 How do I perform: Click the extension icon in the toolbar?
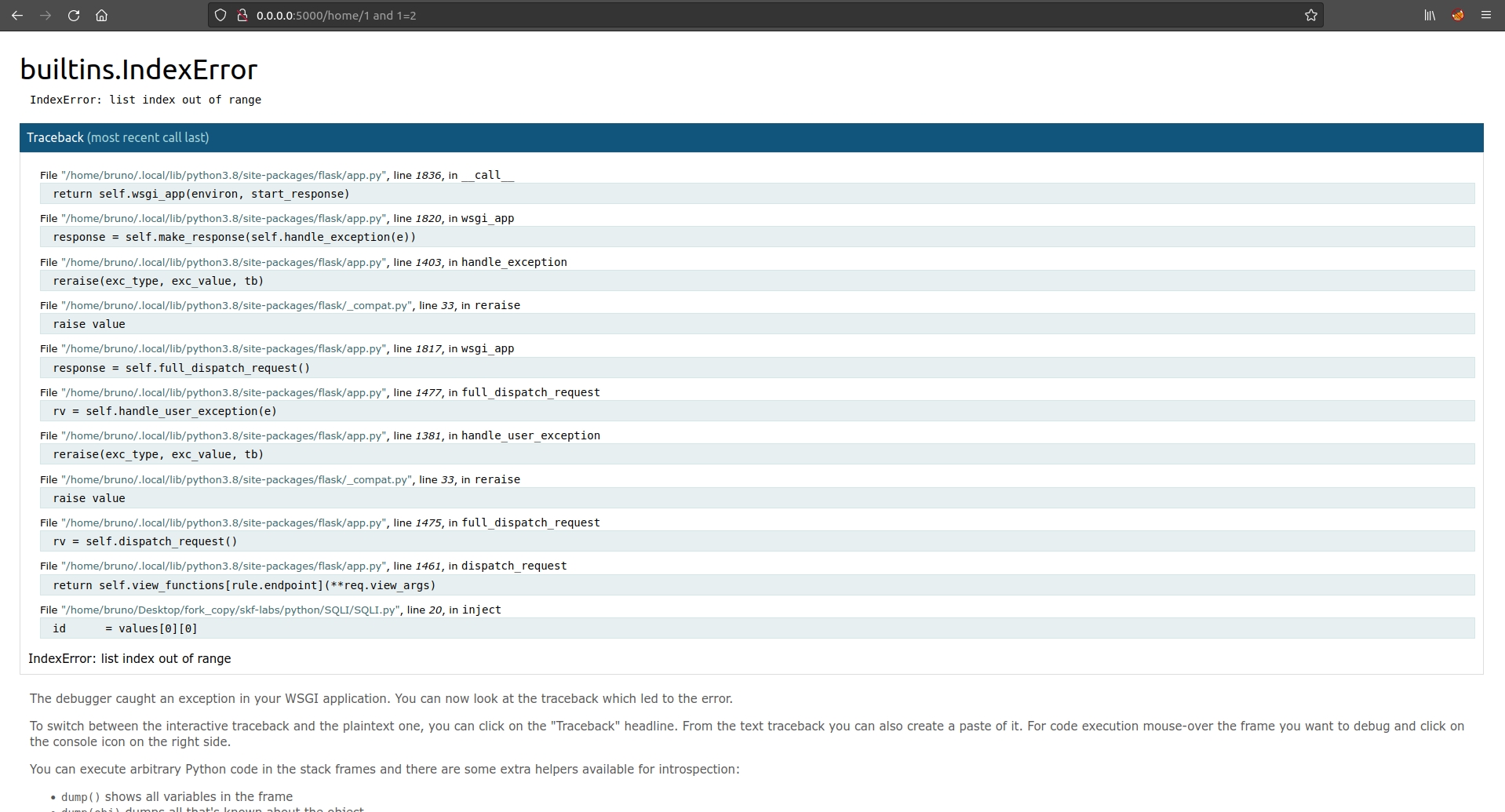pyautogui.click(x=1458, y=15)
